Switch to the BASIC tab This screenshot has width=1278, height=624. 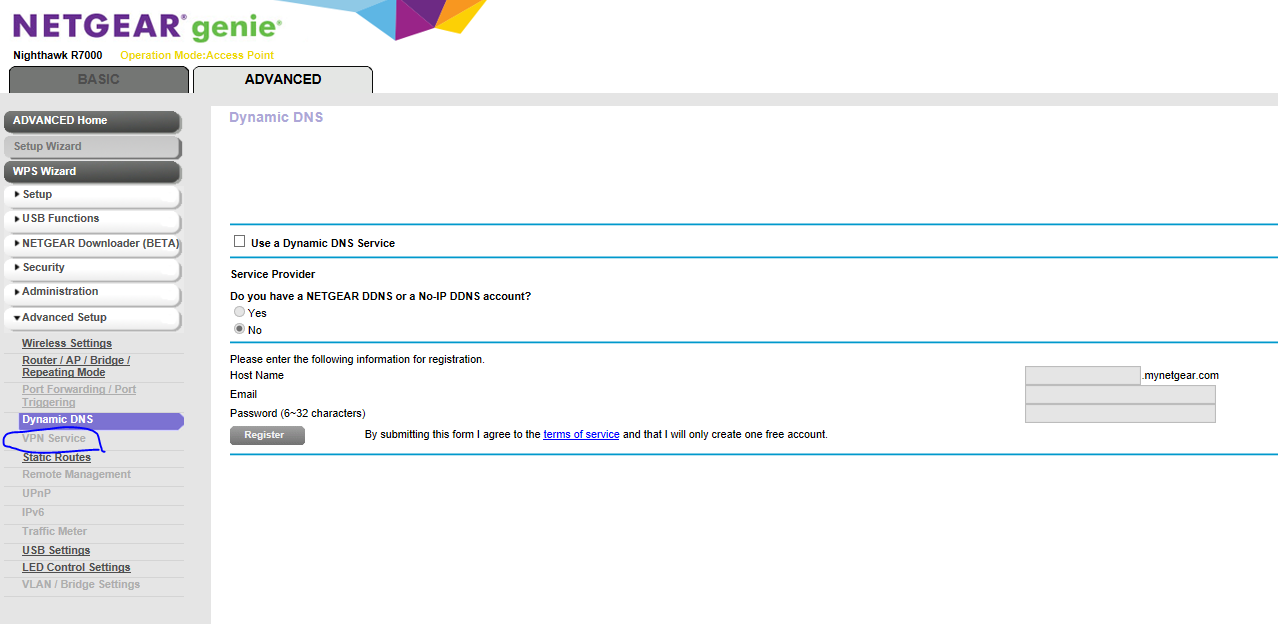(97, 78)
